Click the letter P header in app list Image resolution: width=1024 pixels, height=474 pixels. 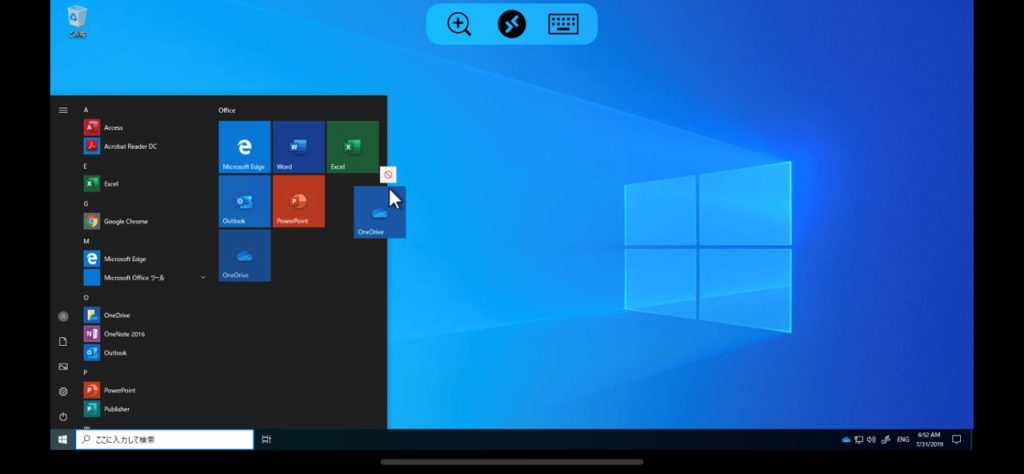point(86,372)
